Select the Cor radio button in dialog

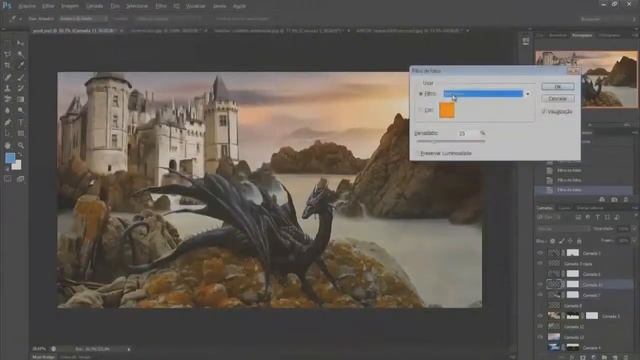(x=421, y=110)
